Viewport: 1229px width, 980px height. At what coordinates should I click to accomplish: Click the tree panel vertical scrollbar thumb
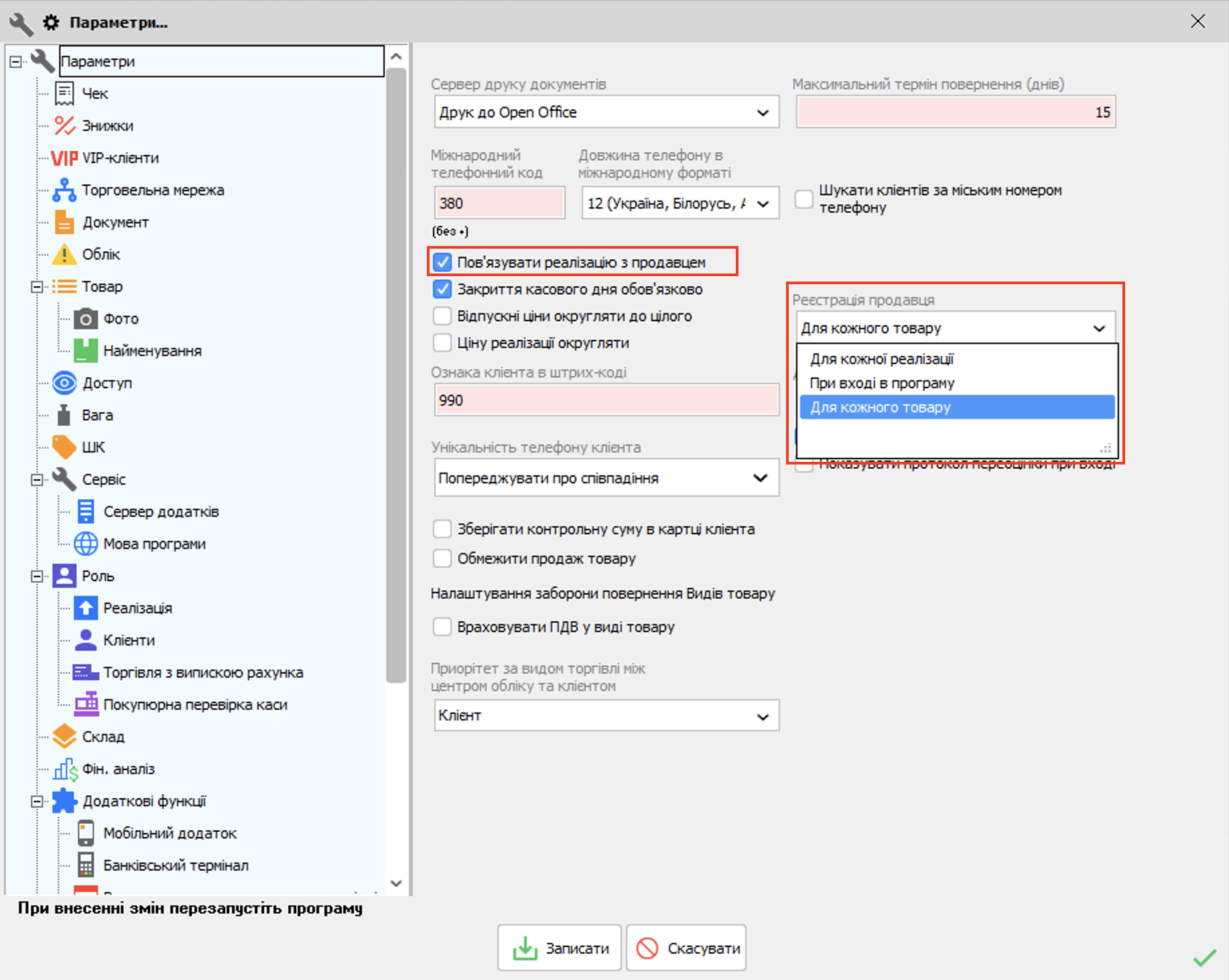(396, 375)
